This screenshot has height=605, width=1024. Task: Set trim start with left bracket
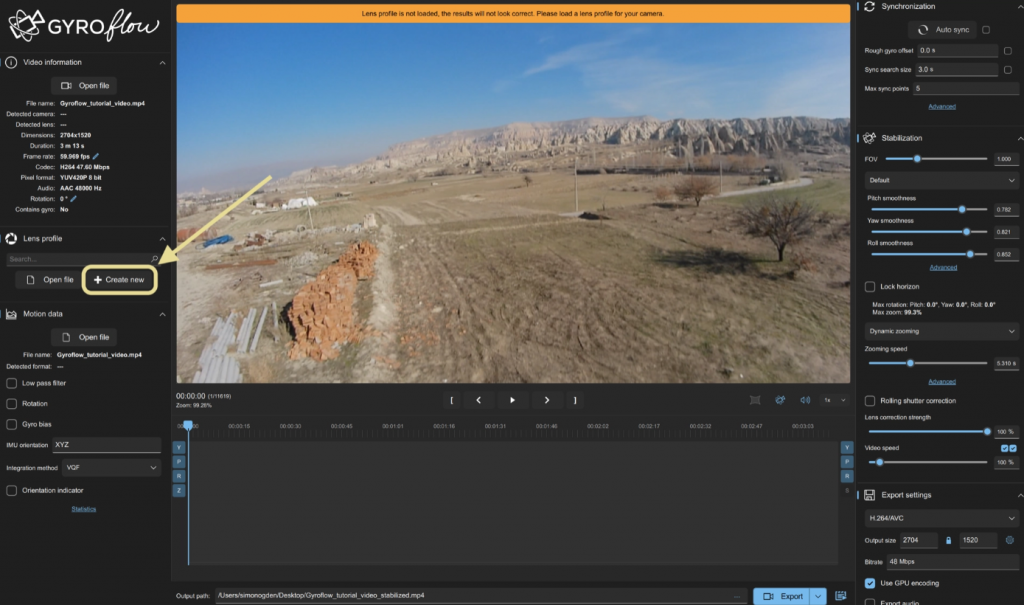tap(451, 401)
